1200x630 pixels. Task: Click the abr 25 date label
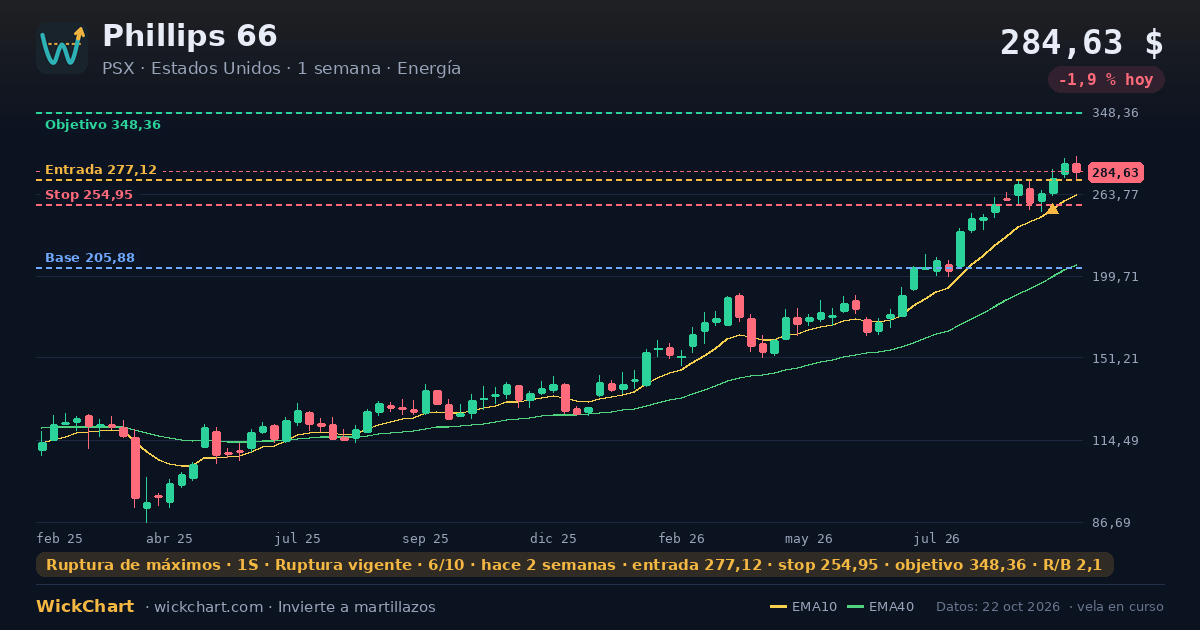[x=170, y=538]
